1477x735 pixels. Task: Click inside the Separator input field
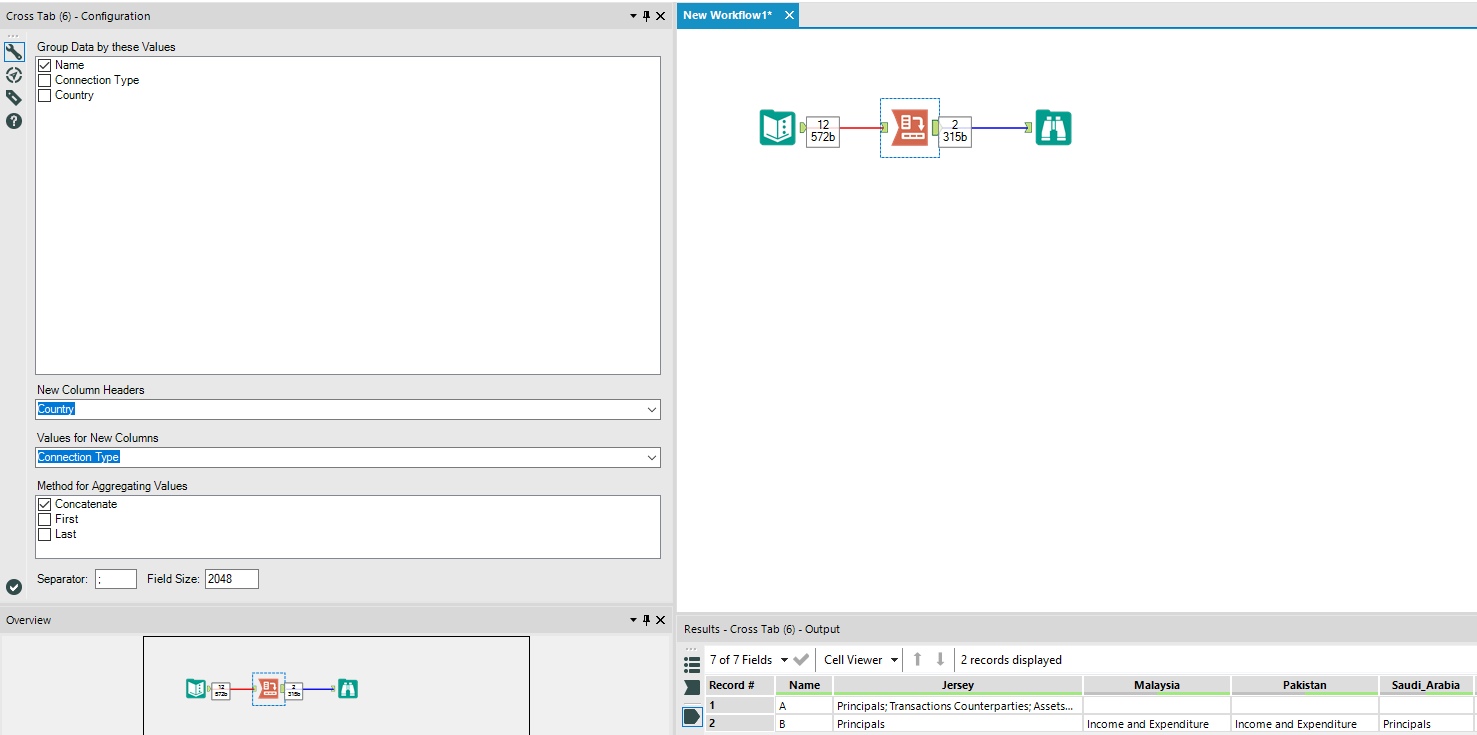[x=115, y=578]
